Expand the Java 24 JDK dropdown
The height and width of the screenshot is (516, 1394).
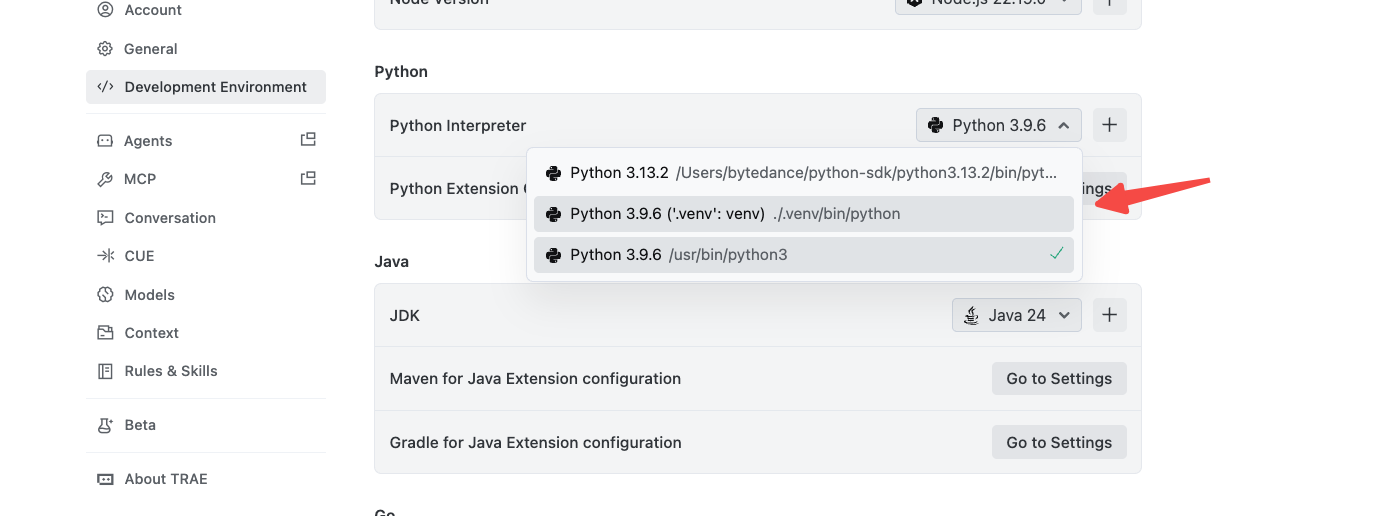[1016, 315]
